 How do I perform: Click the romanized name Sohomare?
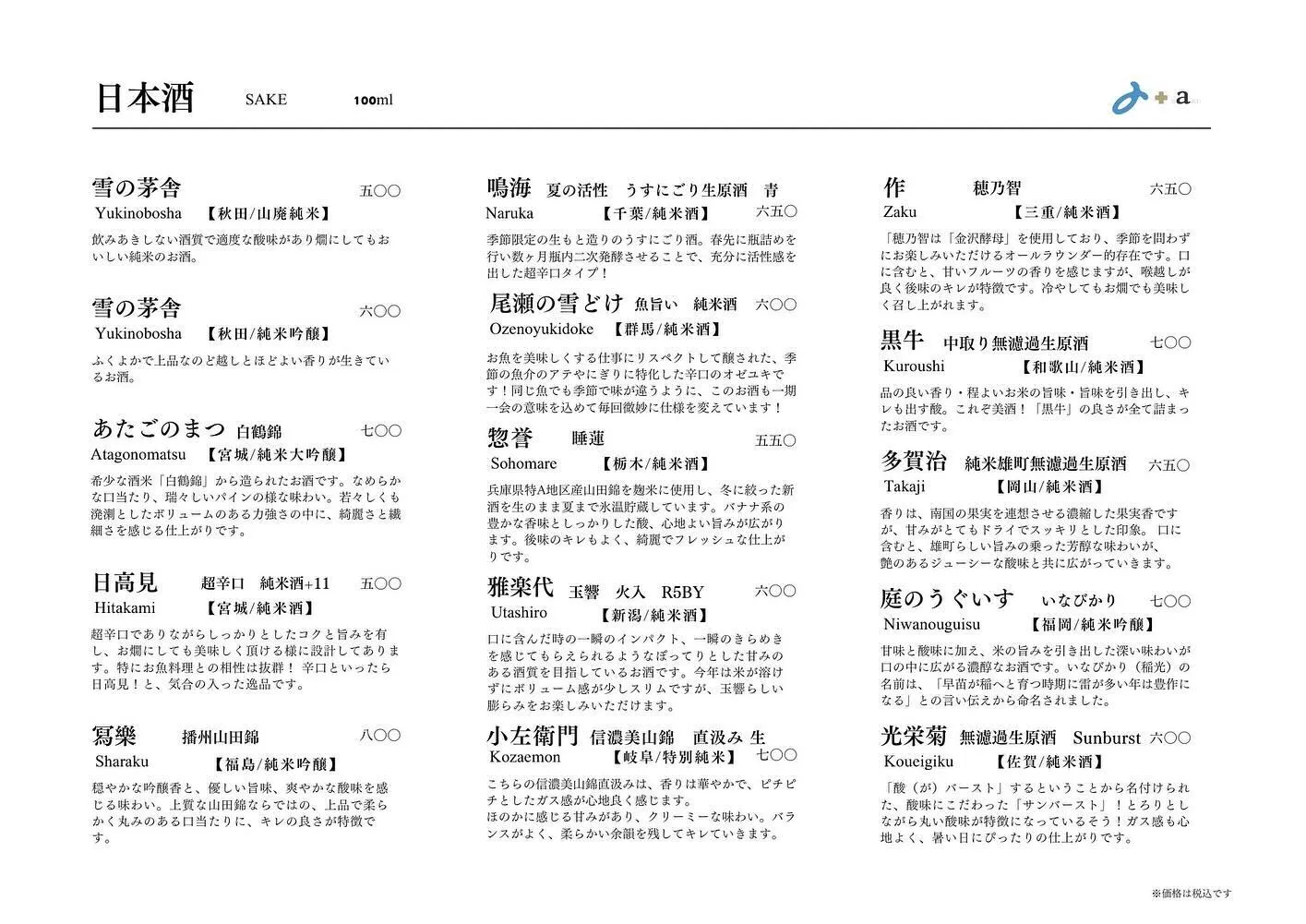(x=523, y=463)
